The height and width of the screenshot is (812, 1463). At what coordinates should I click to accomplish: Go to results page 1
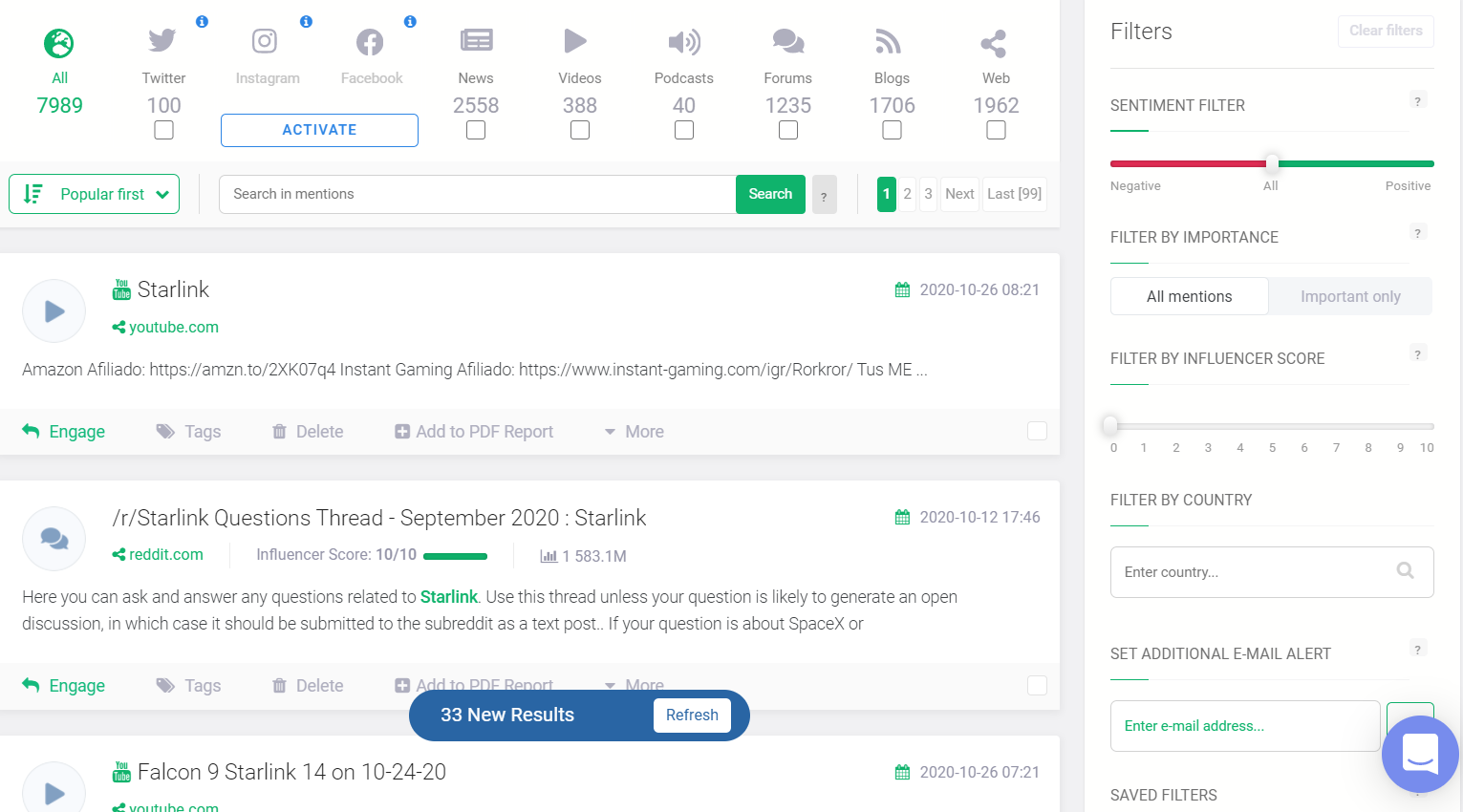pyautogui.click(x=887, y=194)
